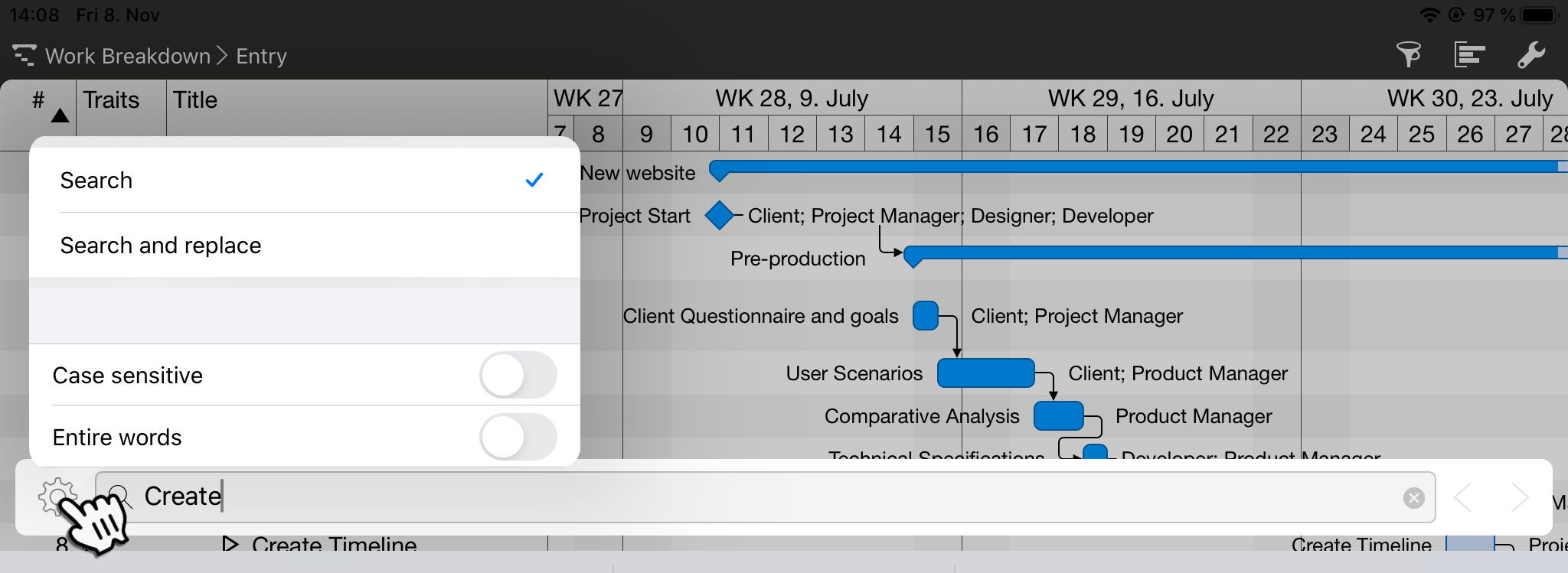
Task: Click the # column sort arrow
Action: coord(60,116)
